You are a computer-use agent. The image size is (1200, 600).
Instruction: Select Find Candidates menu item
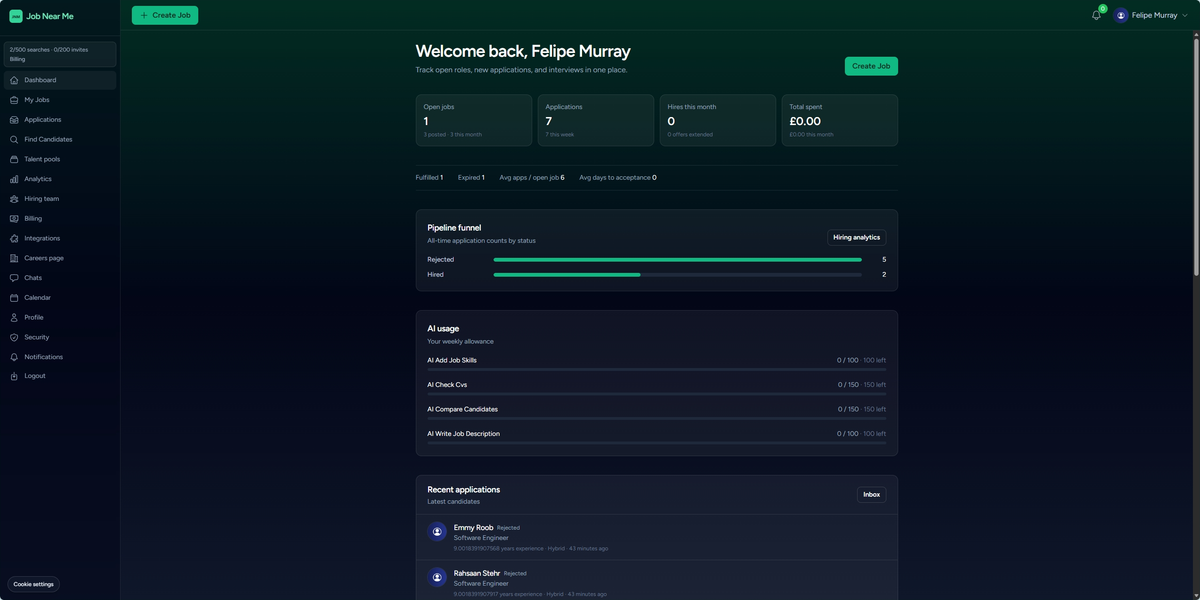pyautogui.click(x=60, y=139)
